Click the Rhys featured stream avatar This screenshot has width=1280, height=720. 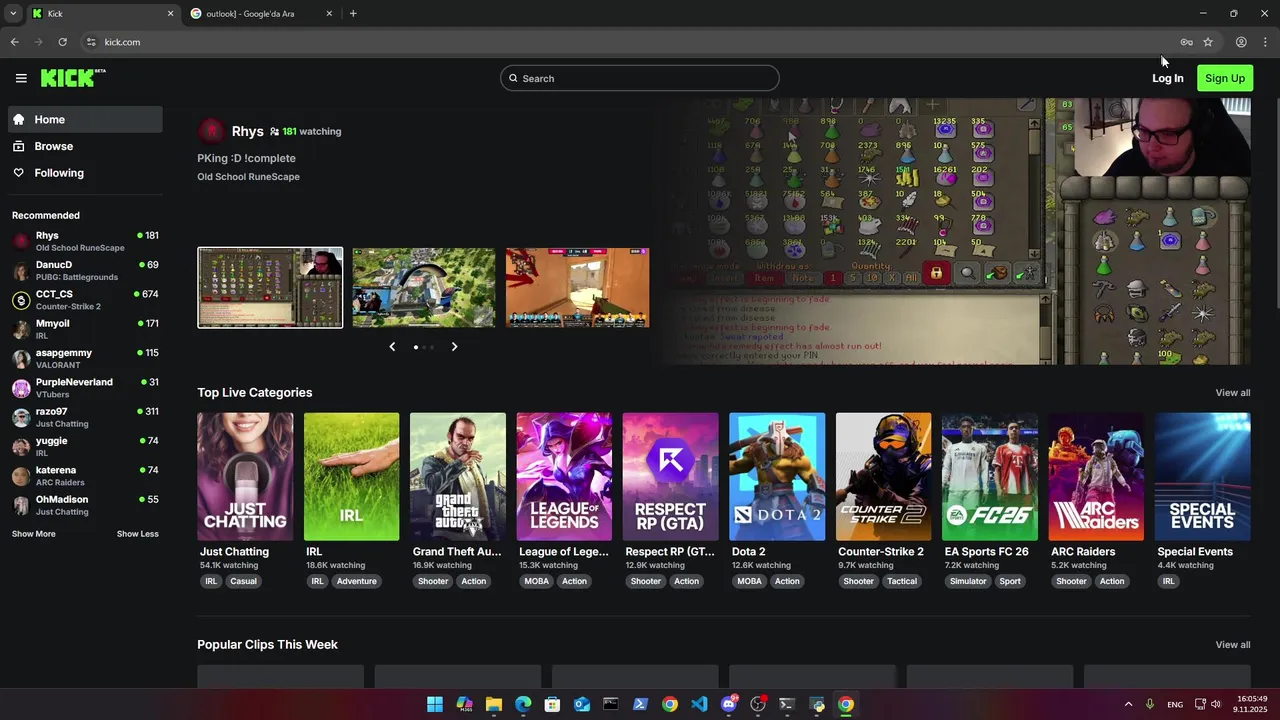[x=211, y=131]
